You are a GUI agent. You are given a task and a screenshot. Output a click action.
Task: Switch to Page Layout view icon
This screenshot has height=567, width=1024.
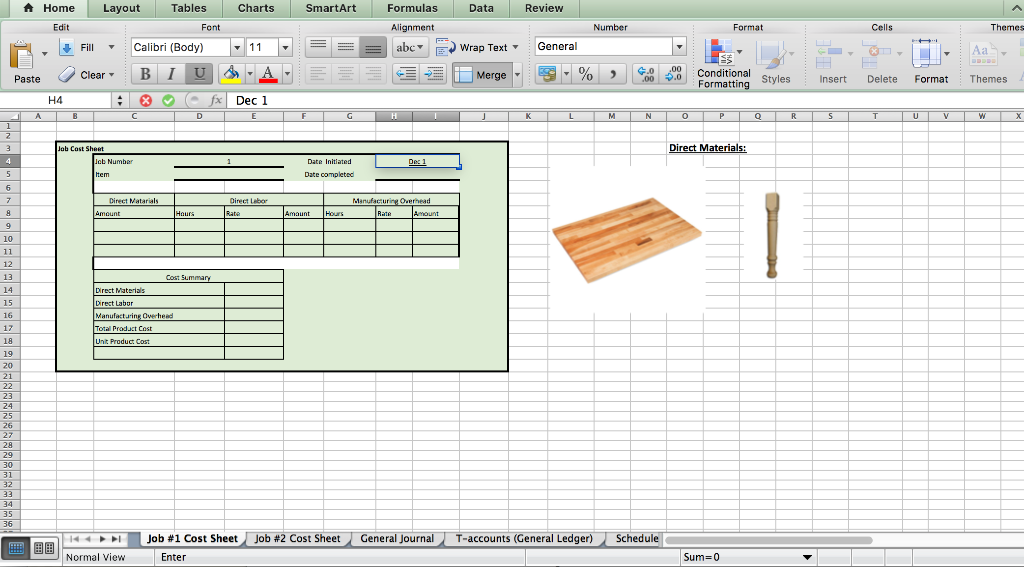point(43,548)
